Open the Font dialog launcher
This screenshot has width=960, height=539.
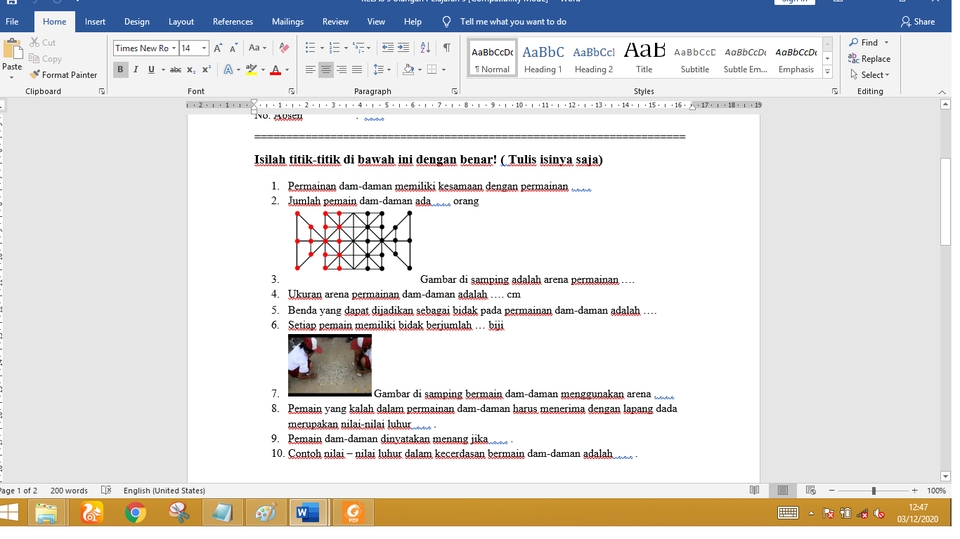click(291, 91)
